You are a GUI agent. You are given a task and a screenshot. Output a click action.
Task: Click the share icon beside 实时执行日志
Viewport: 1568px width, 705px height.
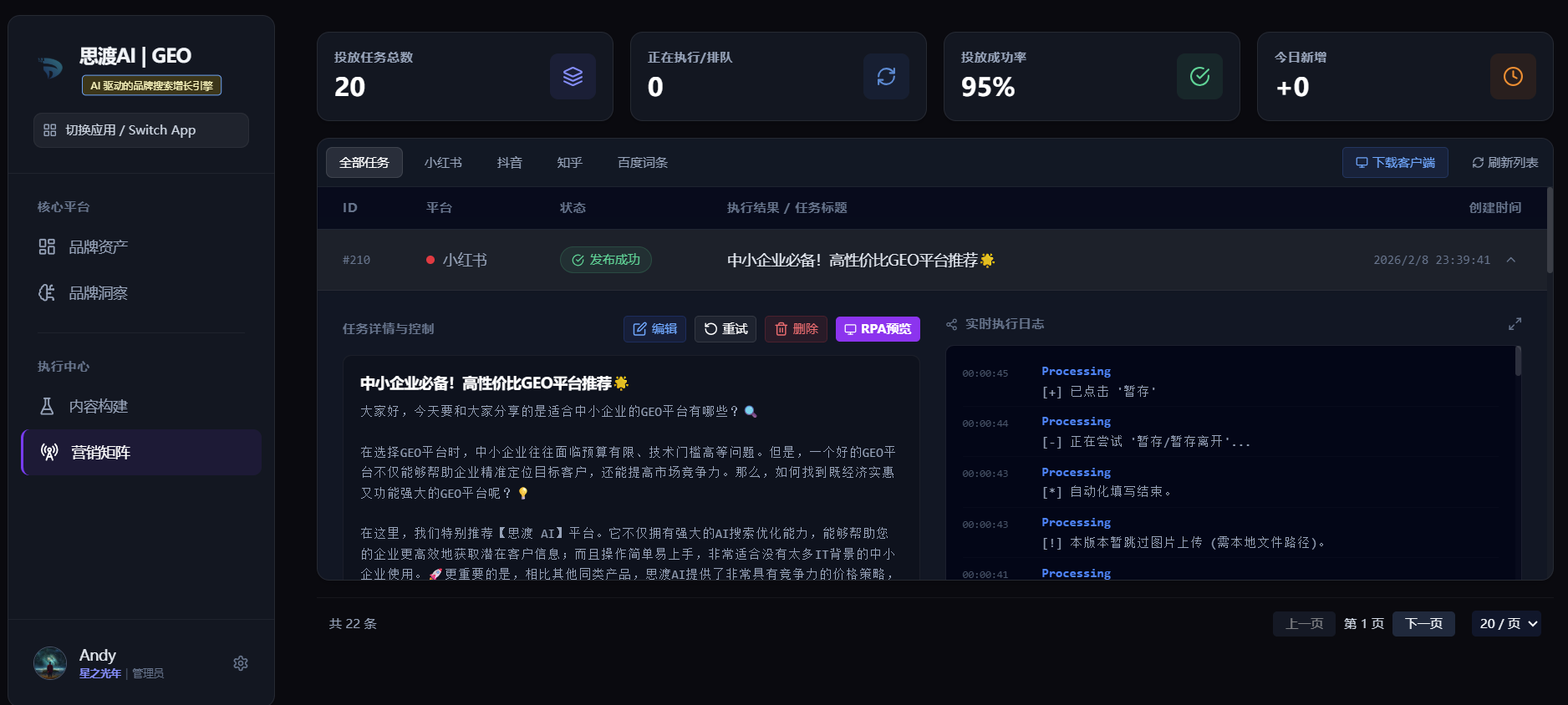pos(951,324)
